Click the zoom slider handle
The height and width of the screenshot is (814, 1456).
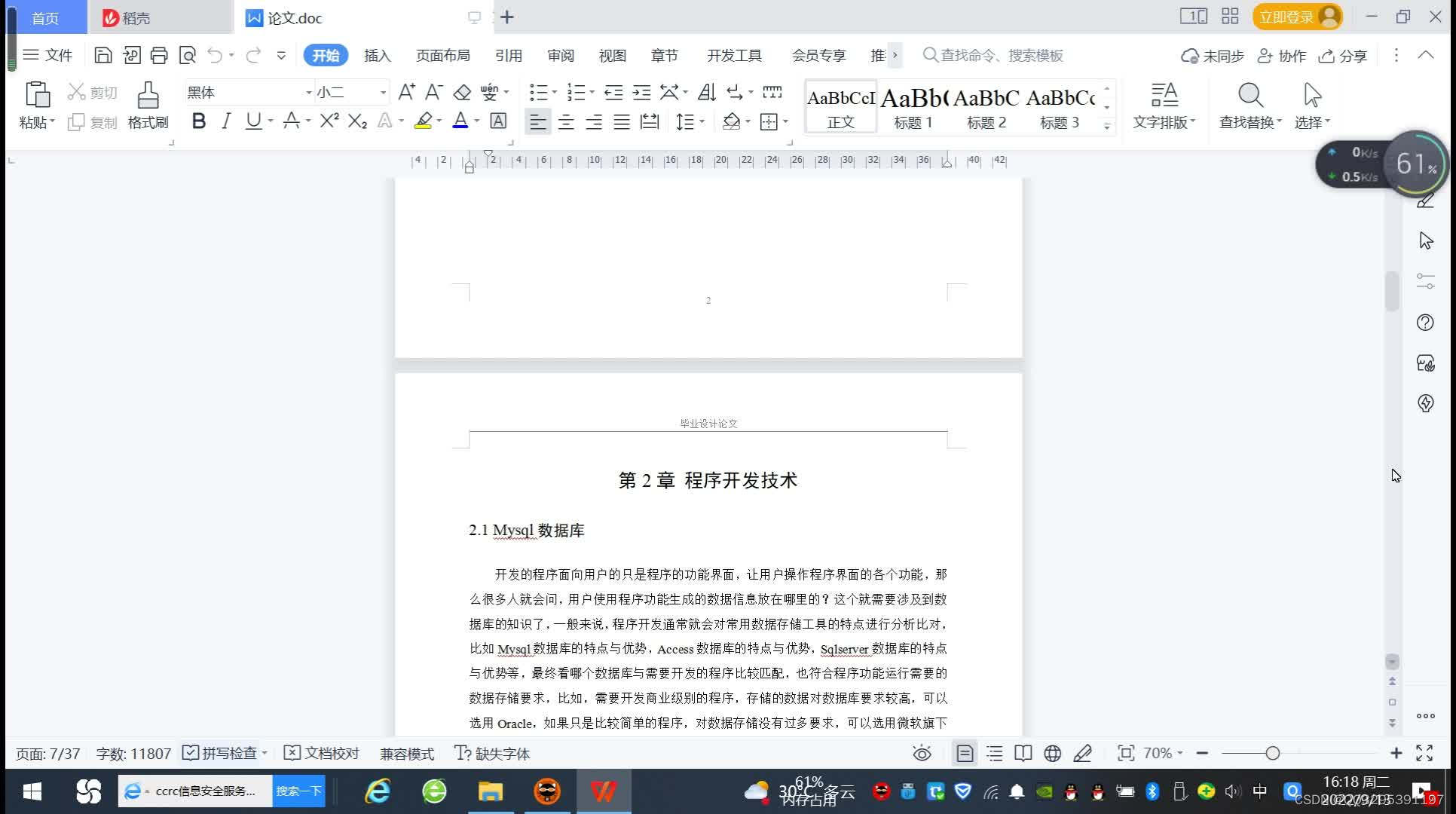coord(1273,753)
